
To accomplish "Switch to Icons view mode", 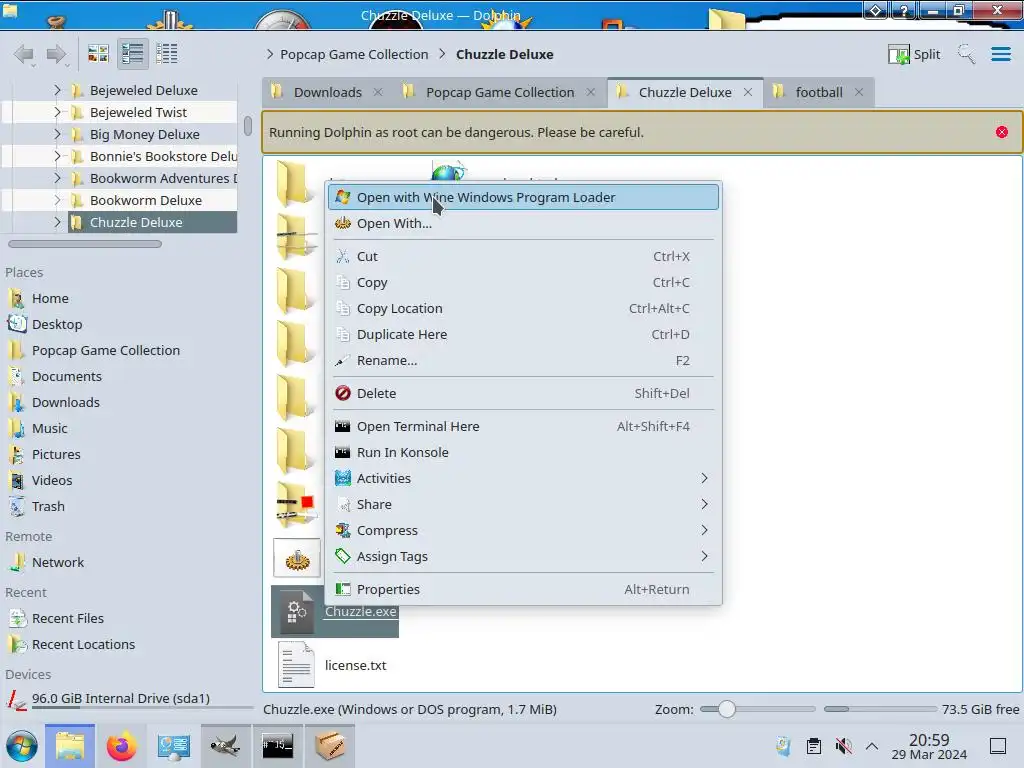I will tap(98, 54).
